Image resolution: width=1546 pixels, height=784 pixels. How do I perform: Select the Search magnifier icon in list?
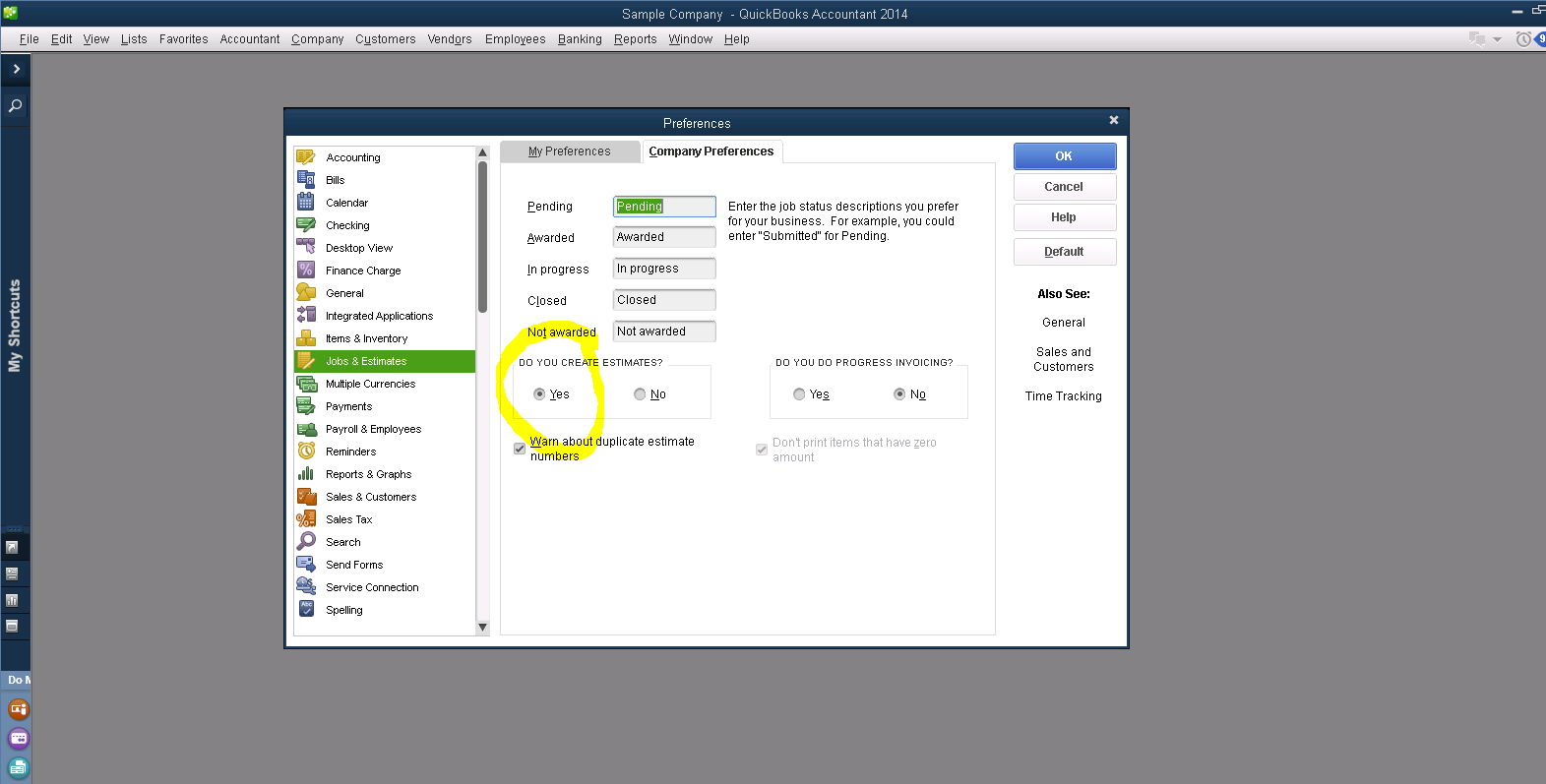click(306, 542)
